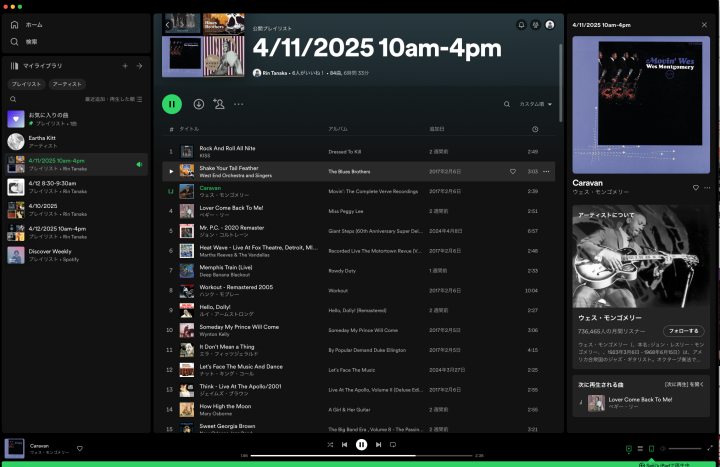The width and height of the screenshot is (720, 467).
Task: Open お気に入りの曲 liked songs playlist
Action: point(76,119)
